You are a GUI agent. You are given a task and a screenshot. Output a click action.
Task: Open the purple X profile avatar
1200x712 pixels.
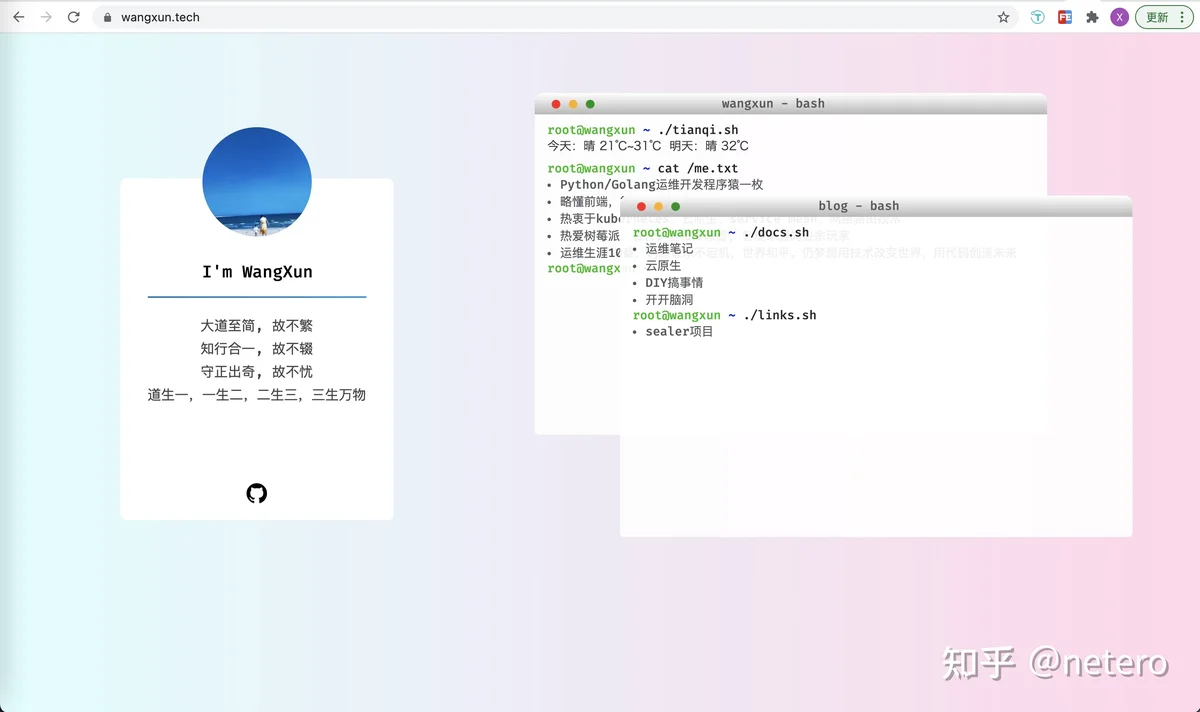click(x=1120, y=17)
